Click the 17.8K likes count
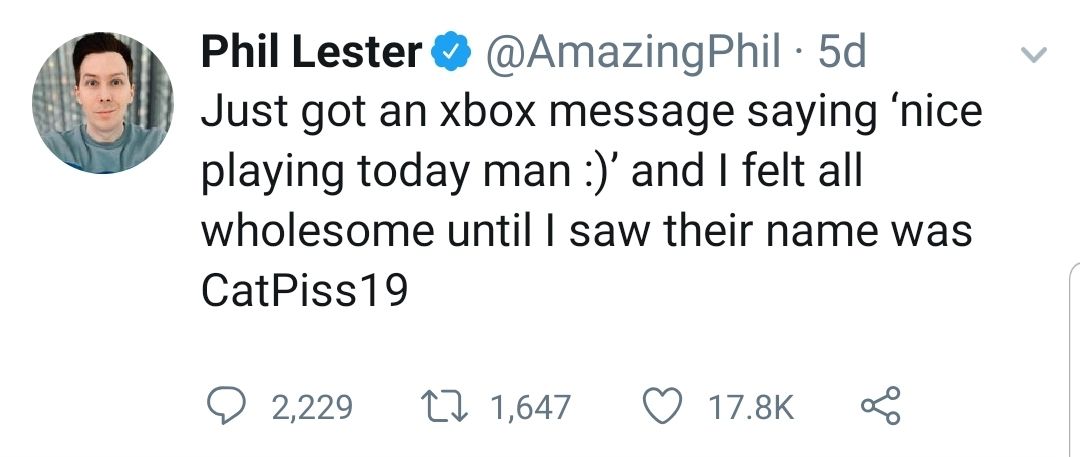 (x=750, y=406)
